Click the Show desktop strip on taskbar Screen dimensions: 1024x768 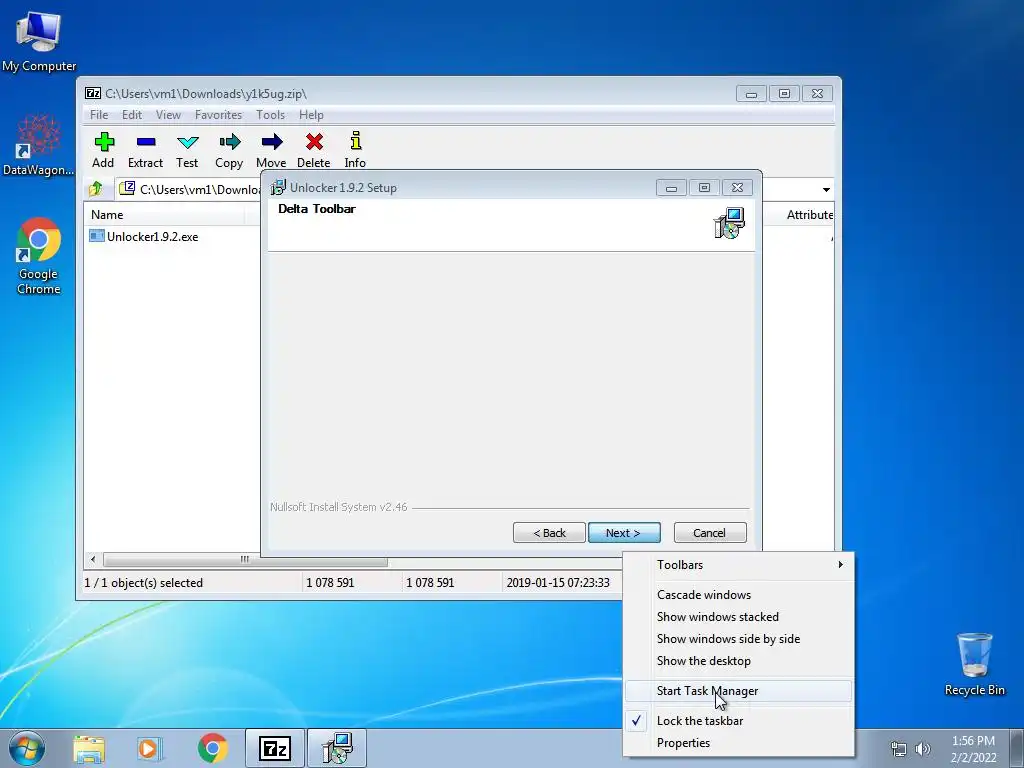click(1017, 748)
